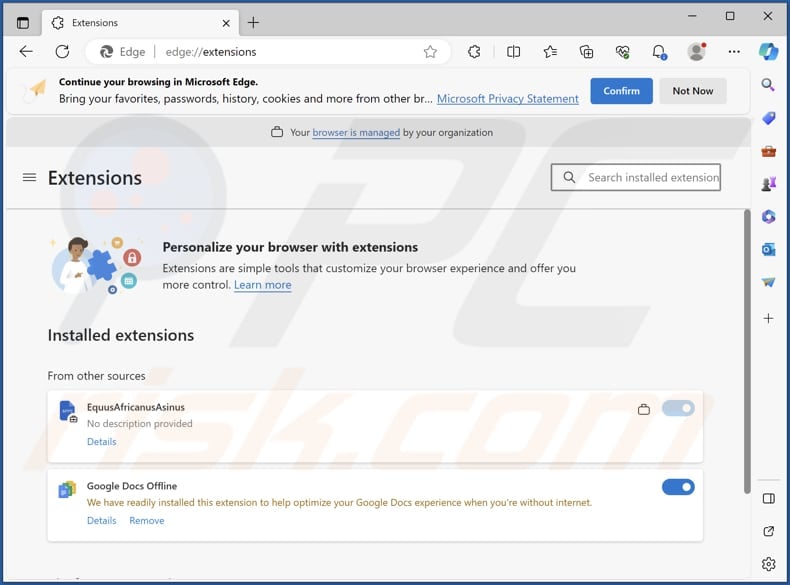
Task: Open sidebar settings gear icon
Action: click(769, 564)
